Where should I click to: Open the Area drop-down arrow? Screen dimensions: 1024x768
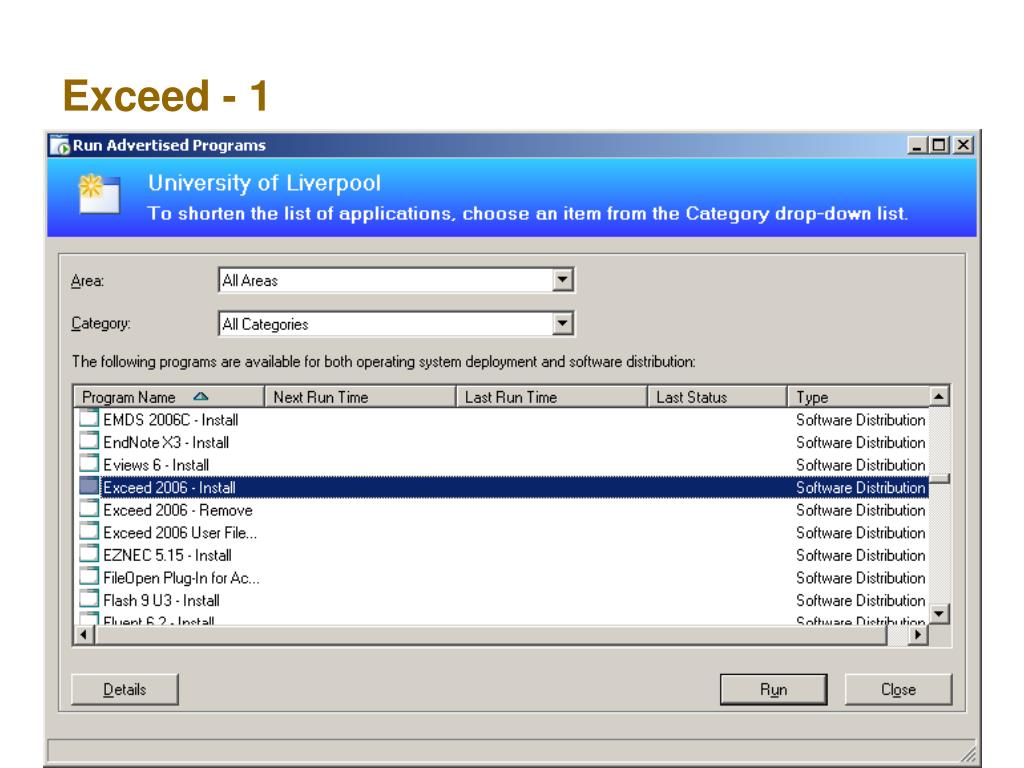562,280
